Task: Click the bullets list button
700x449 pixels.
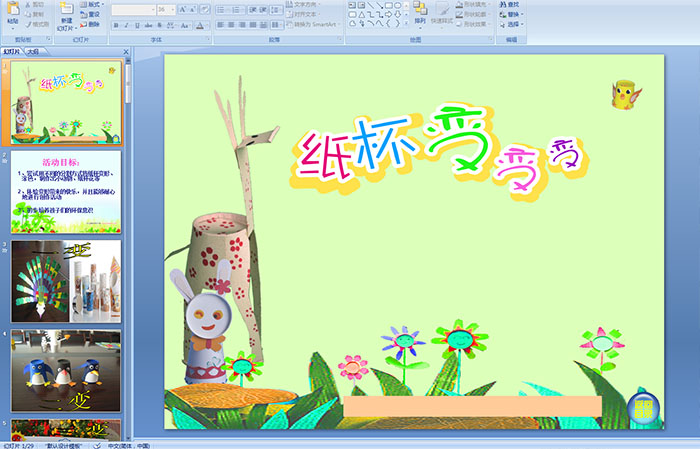Action: [x=223, y=9]
